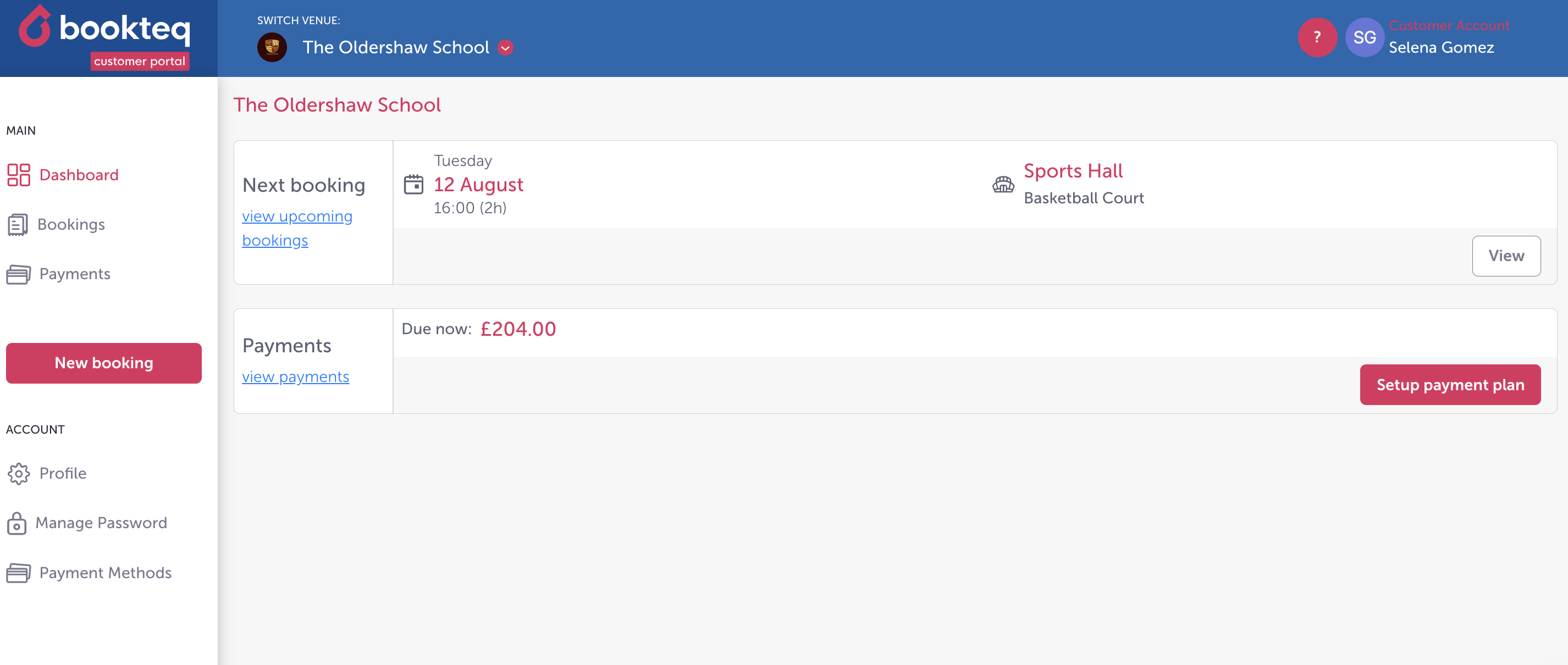Click the SG user avatar
This screenshot has height=665, width=1568.
1364,38
